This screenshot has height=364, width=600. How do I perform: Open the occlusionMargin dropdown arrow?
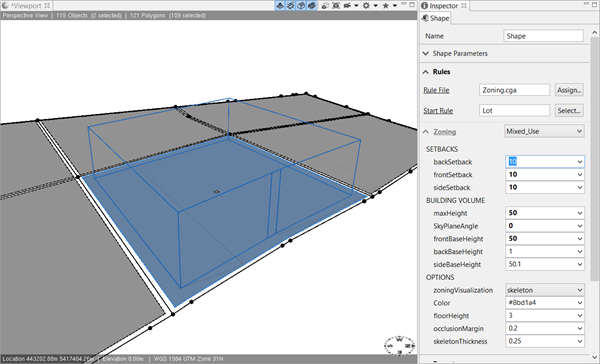click(x=579, y=328)
